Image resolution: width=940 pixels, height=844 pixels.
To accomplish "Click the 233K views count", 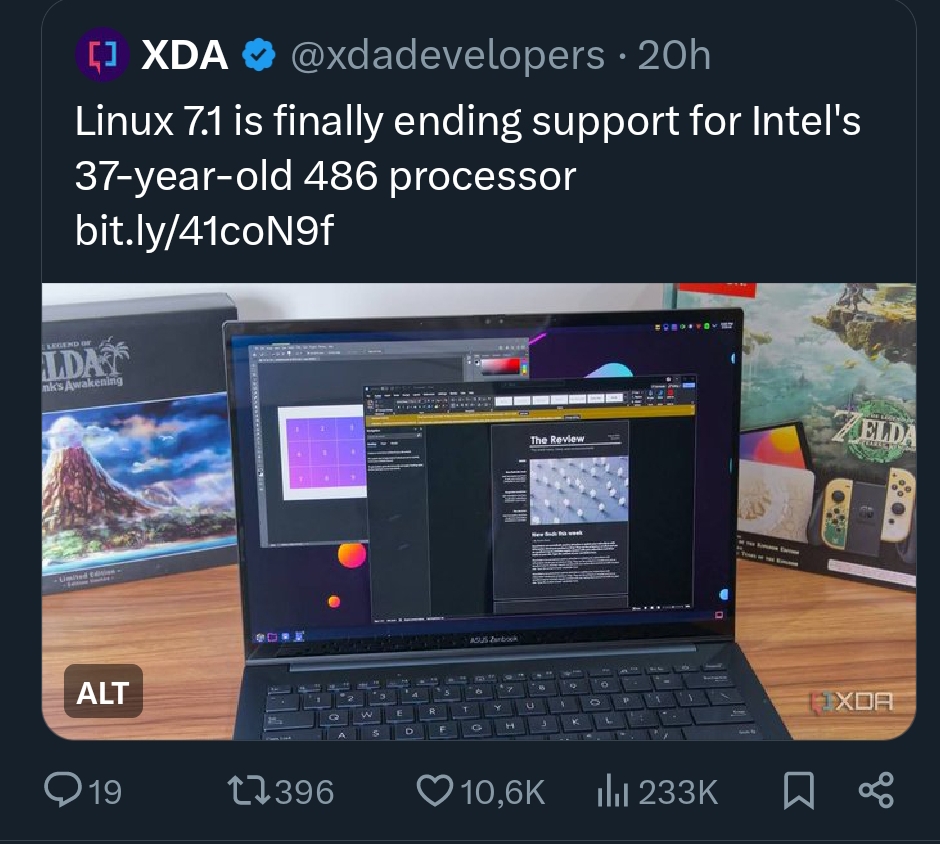I will click(x=677, y=792).
